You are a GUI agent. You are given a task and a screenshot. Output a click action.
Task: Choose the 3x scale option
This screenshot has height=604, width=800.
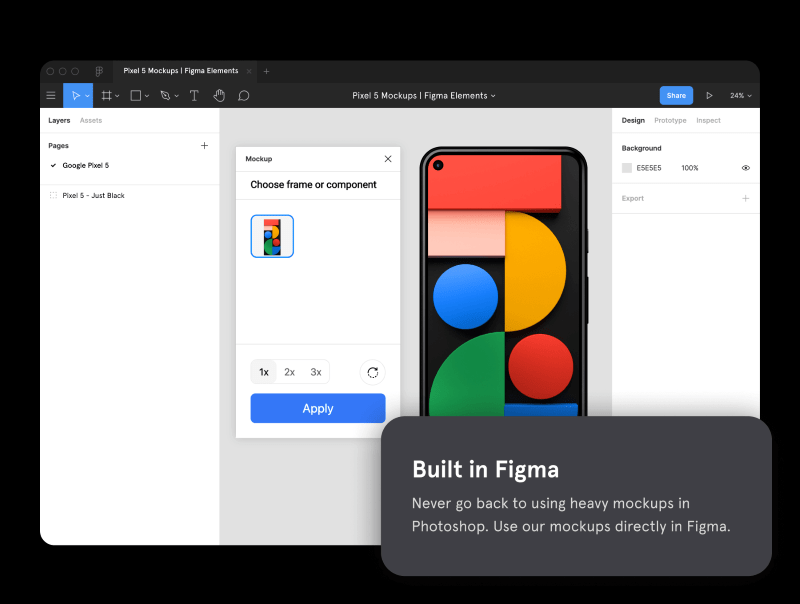316,372
